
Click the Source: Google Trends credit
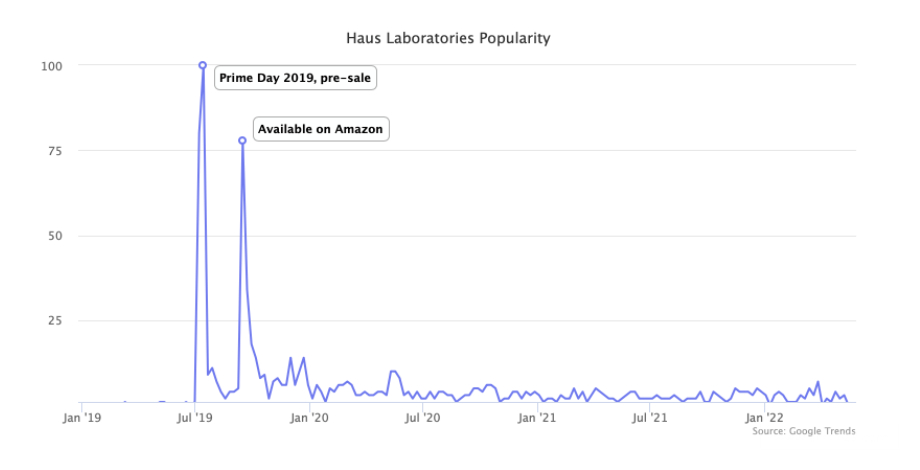pyautogui.click(x=804, y=431)
